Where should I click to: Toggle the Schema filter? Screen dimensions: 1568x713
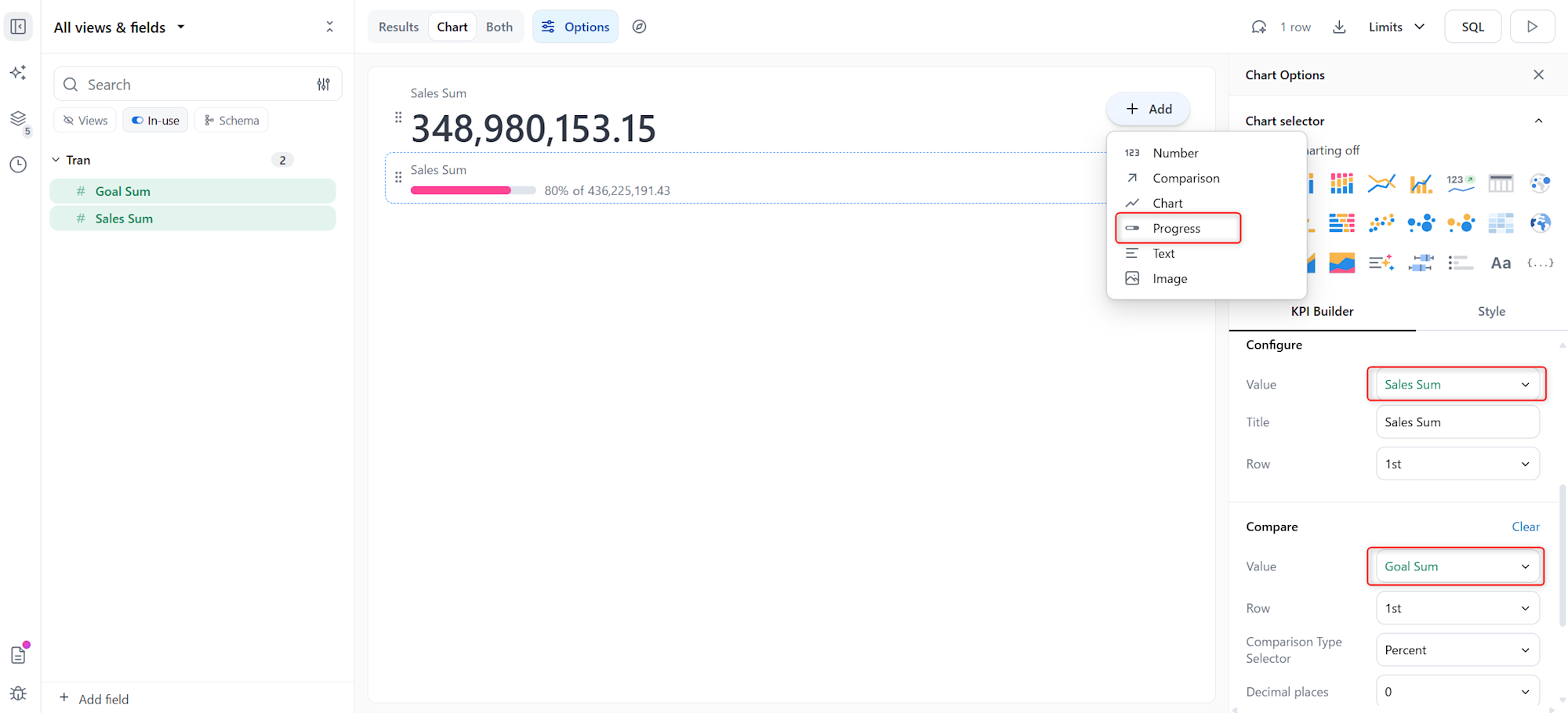tap(231, 120)
